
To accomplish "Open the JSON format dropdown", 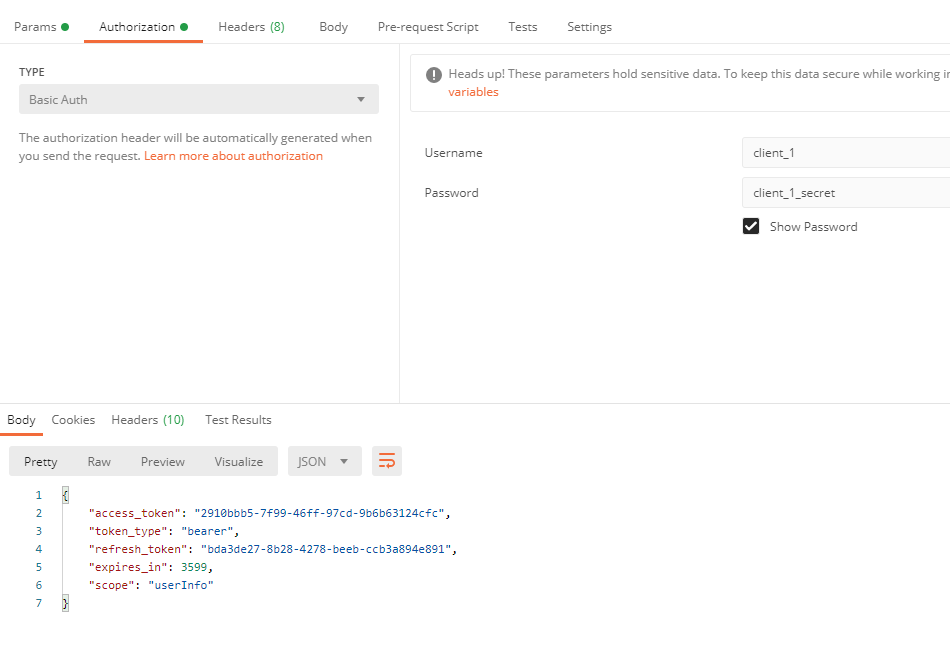I will pyautogui.click(x=325, y=461).
